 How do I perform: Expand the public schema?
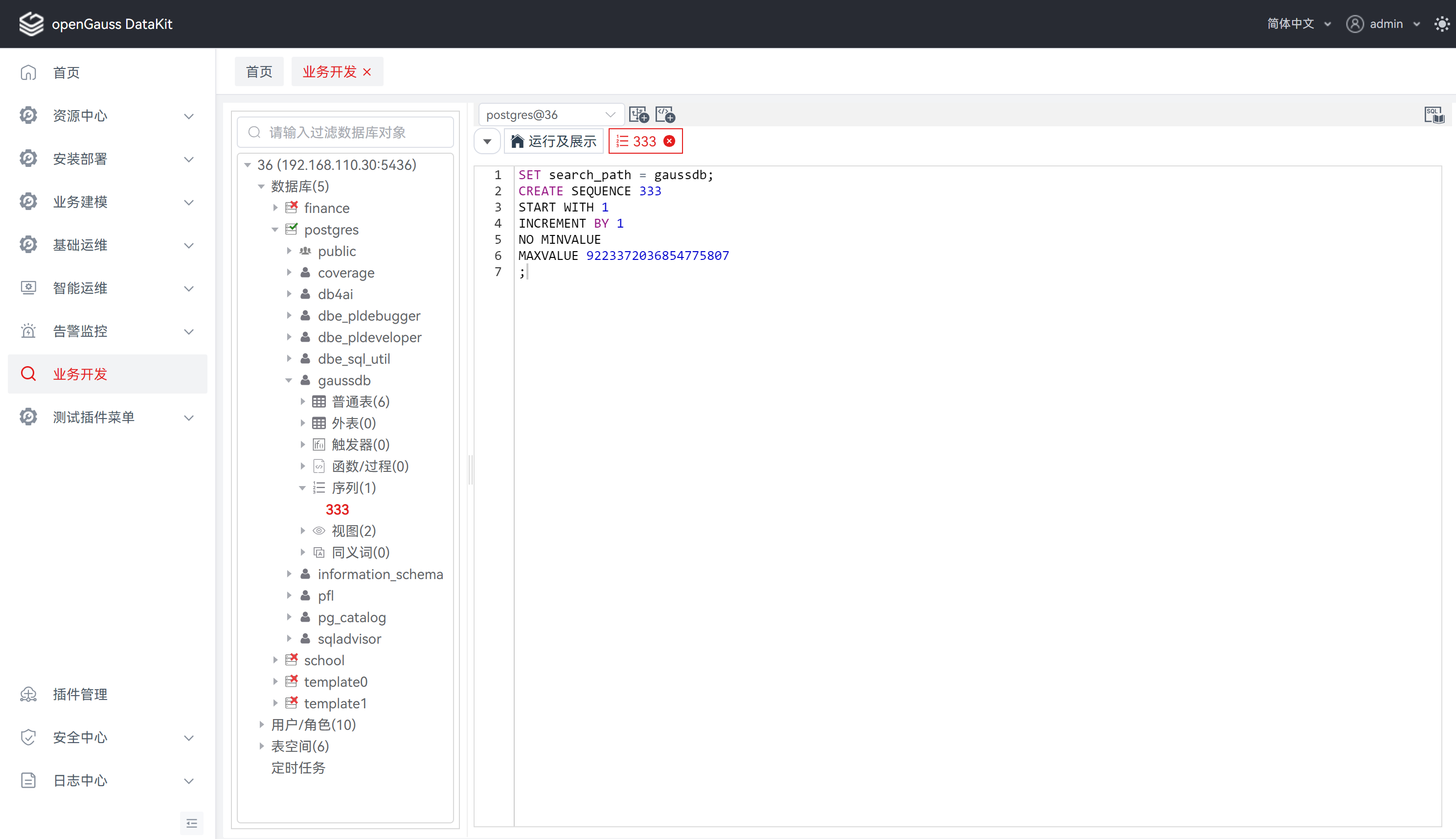[x=289, y=251]
